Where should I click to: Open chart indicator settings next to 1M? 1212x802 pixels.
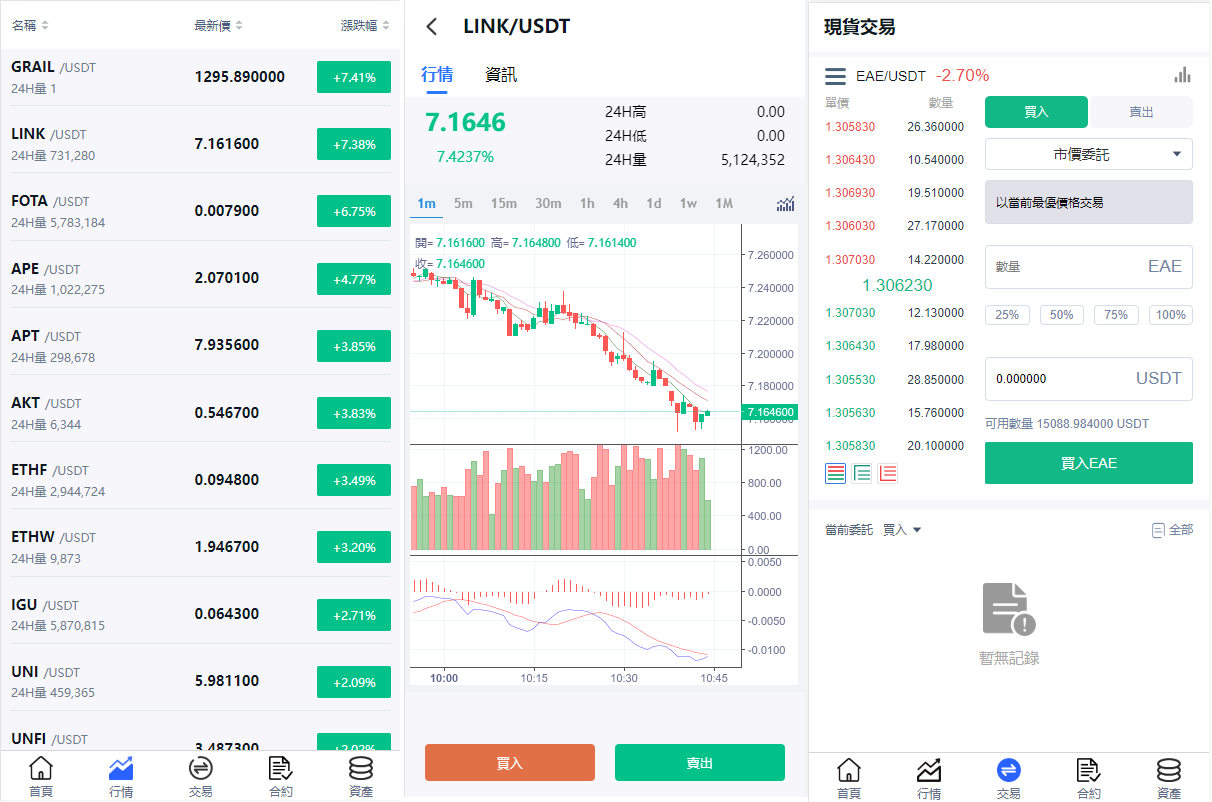coord(786,204)
